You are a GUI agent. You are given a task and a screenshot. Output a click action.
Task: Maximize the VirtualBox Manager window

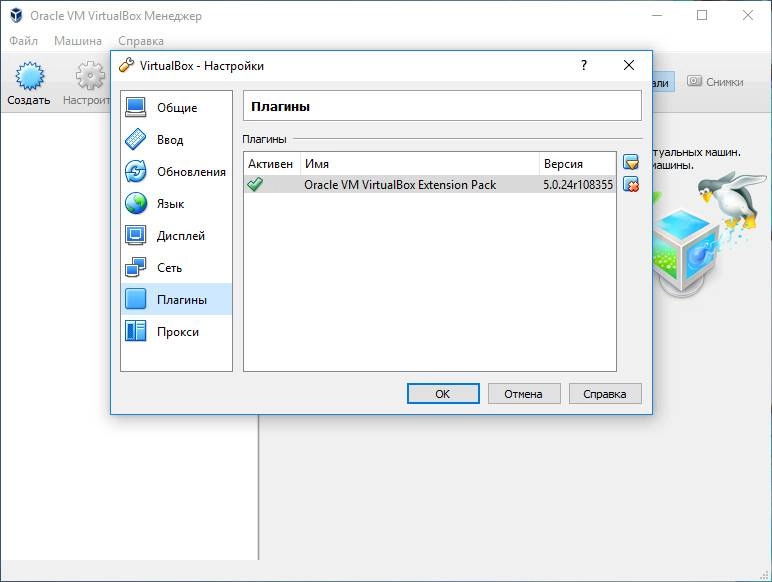pos(702,15)
